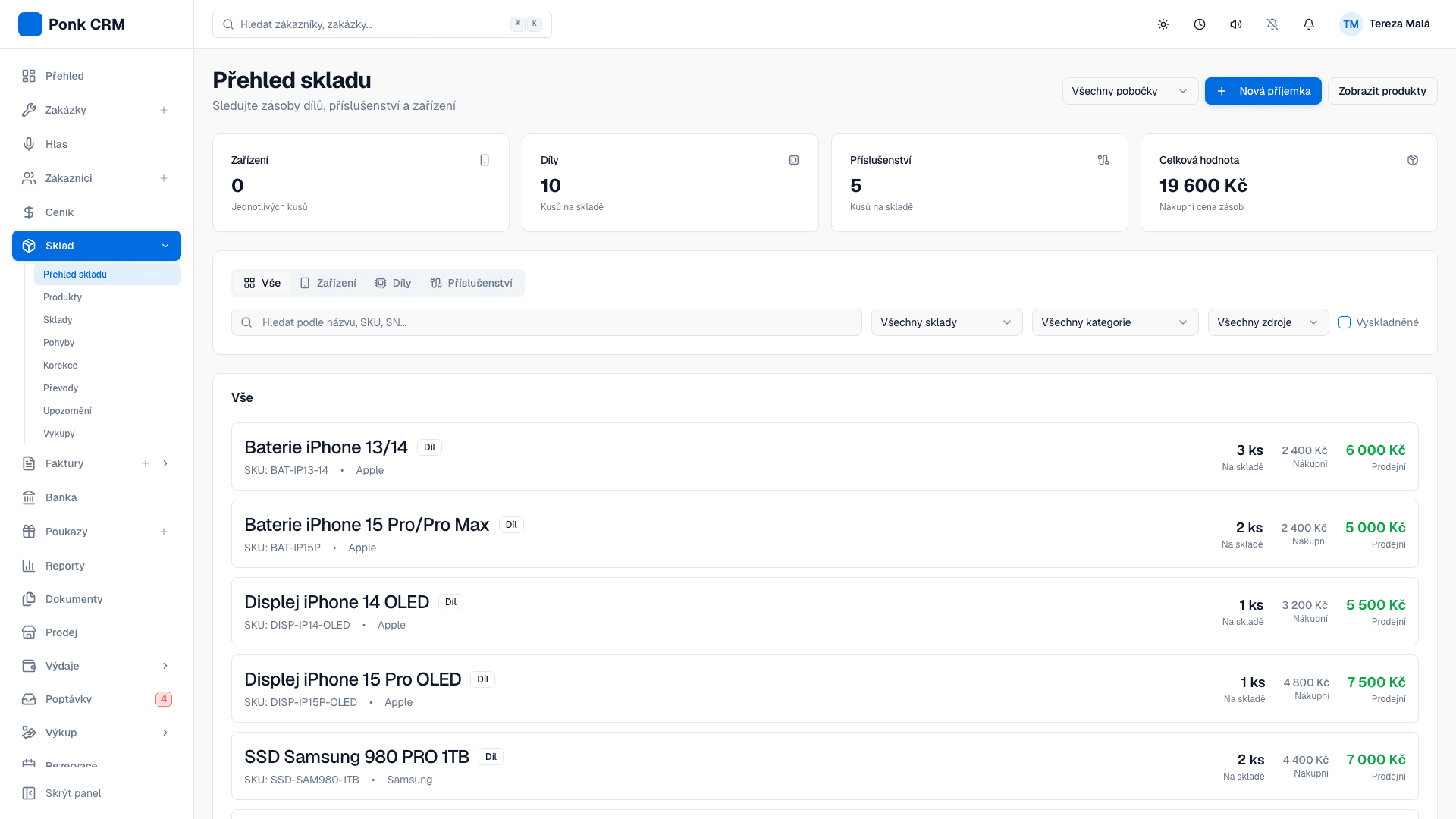Enable the Vyskladněné checkbox
Image resolution: width=1456 pixels, height=819 pixels.
tap(1345, 322)
